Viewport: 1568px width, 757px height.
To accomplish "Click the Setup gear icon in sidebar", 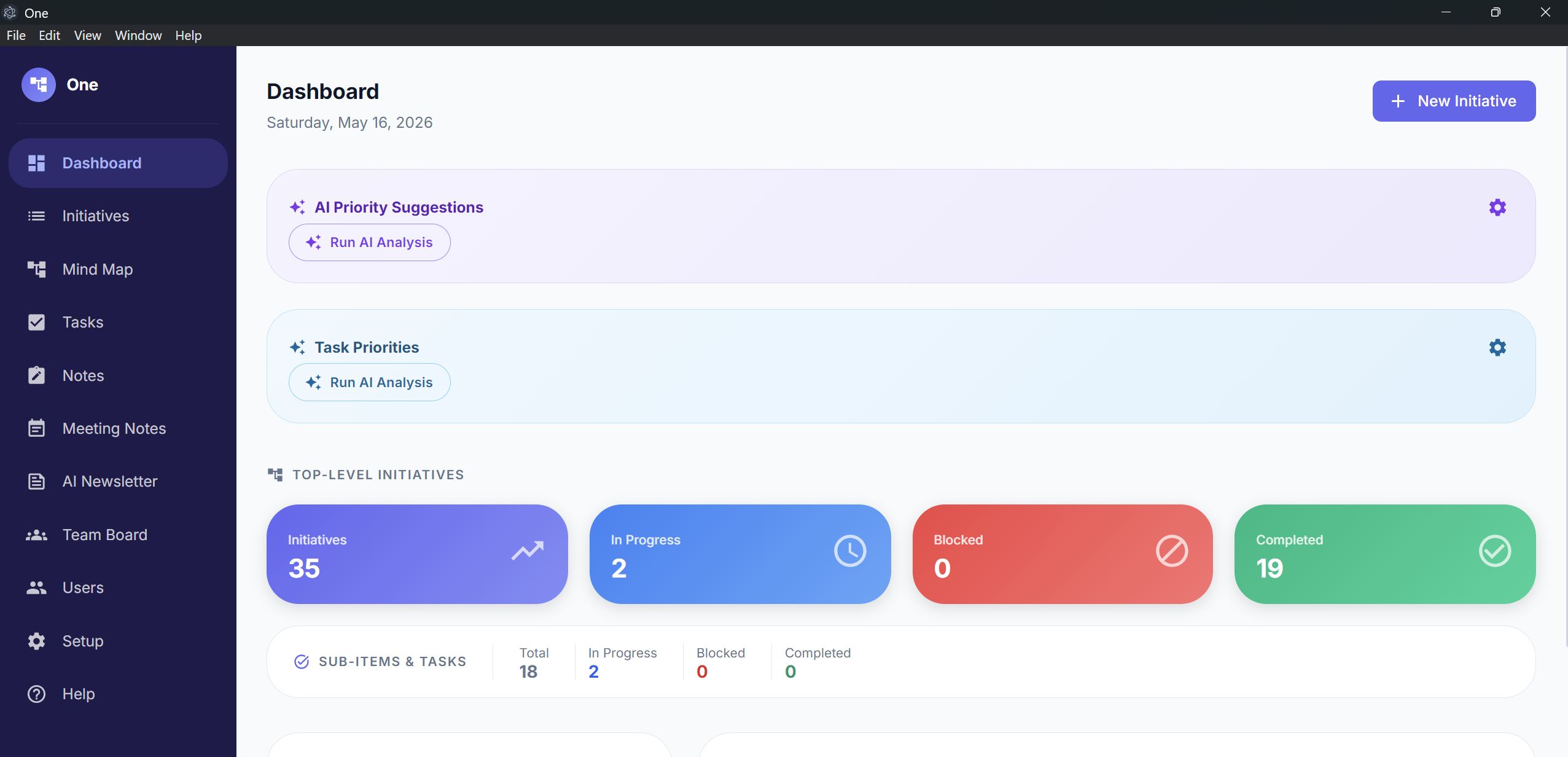I will (x=36, y=641).
